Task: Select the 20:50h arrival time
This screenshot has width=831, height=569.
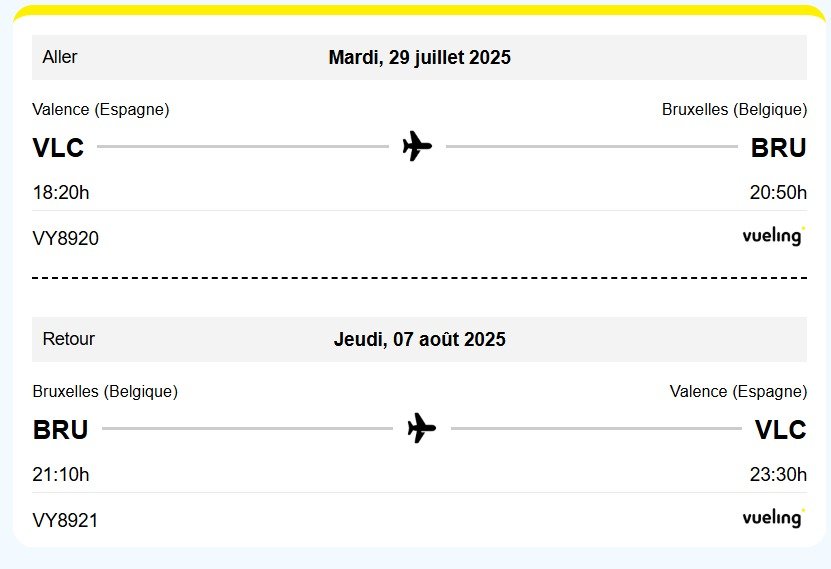Action: (x=778, y=193)
